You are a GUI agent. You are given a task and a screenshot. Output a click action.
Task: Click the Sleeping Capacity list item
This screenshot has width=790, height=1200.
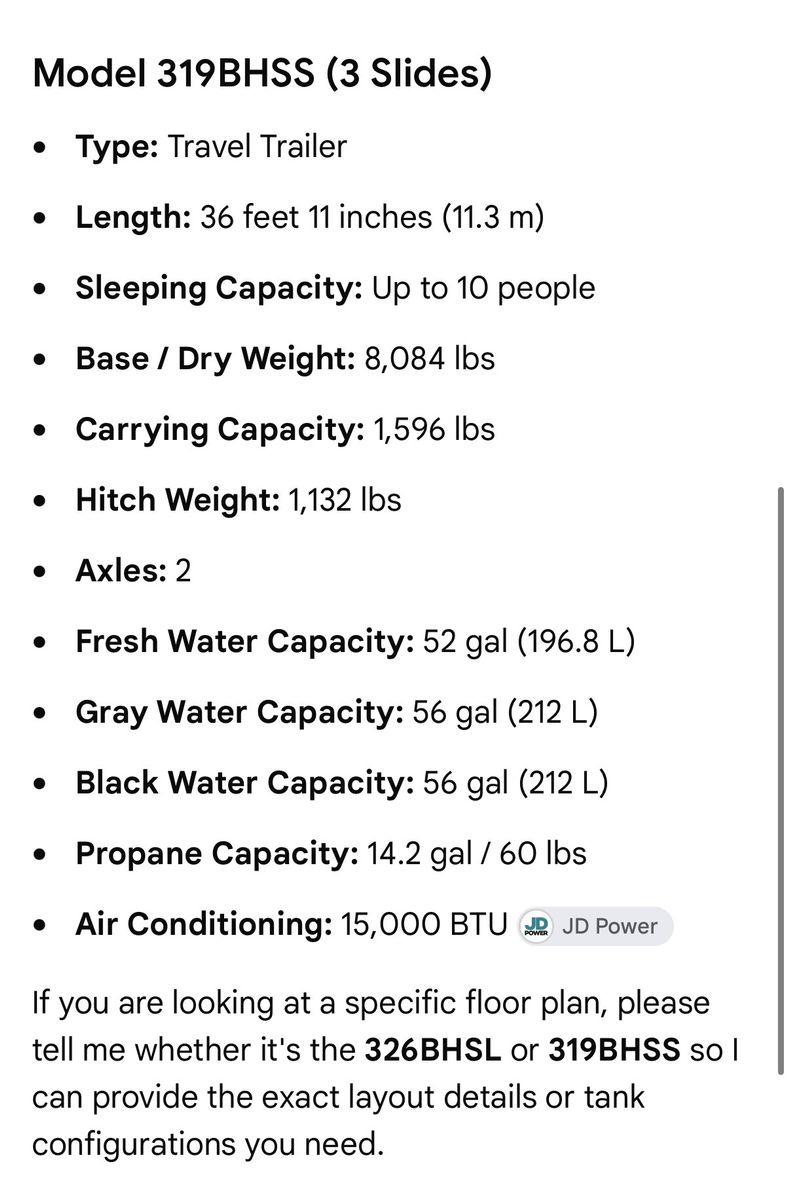coord(335,289)
